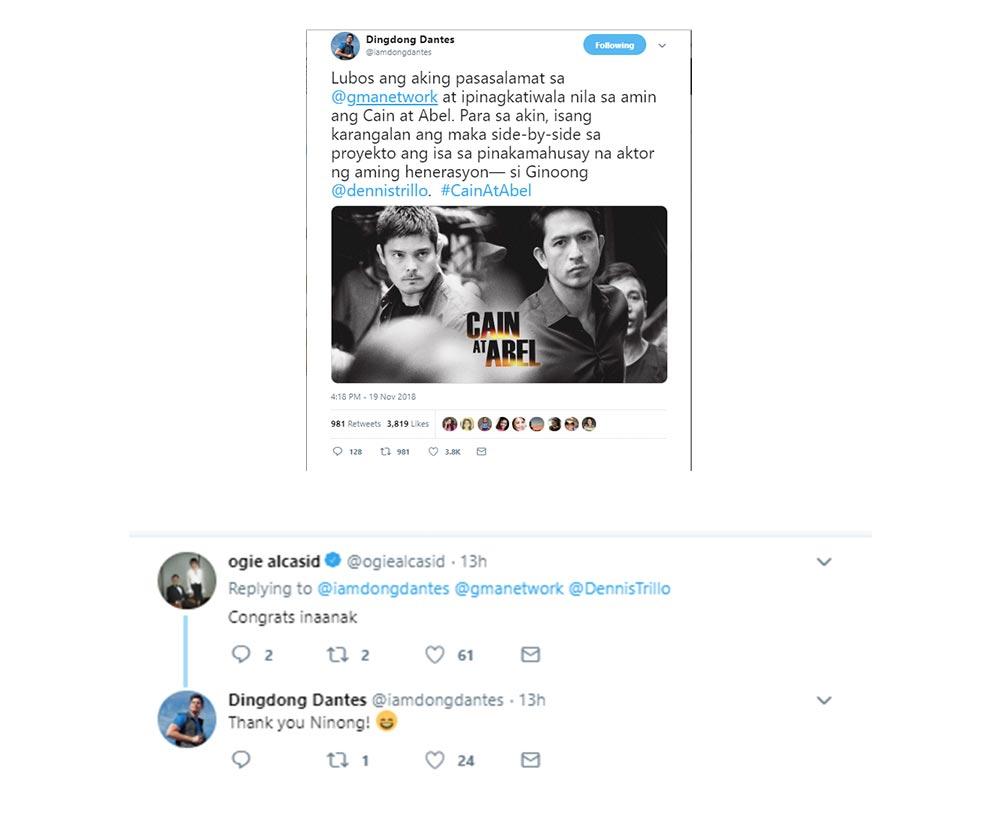Like ogie alcasid's Congrats comment
The height and width of the screenshot is (816, 1000).
pos(434,655)
